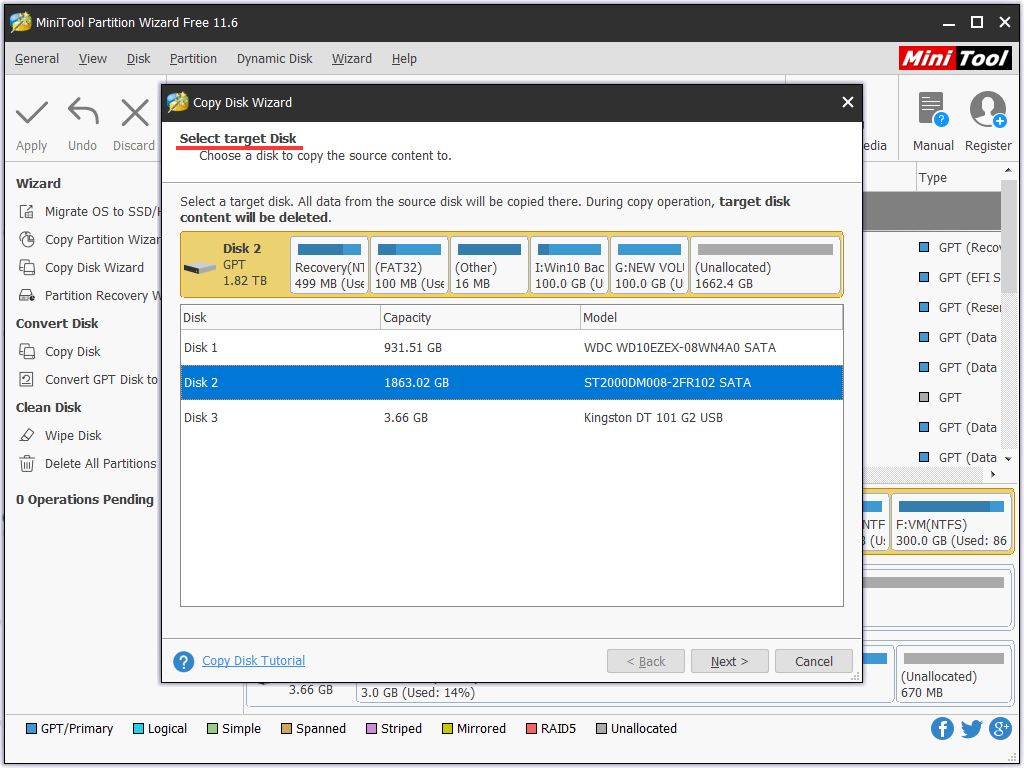1024x768 pixels.
Task: Open the Google Plus icon
Action: (1000, 728)
